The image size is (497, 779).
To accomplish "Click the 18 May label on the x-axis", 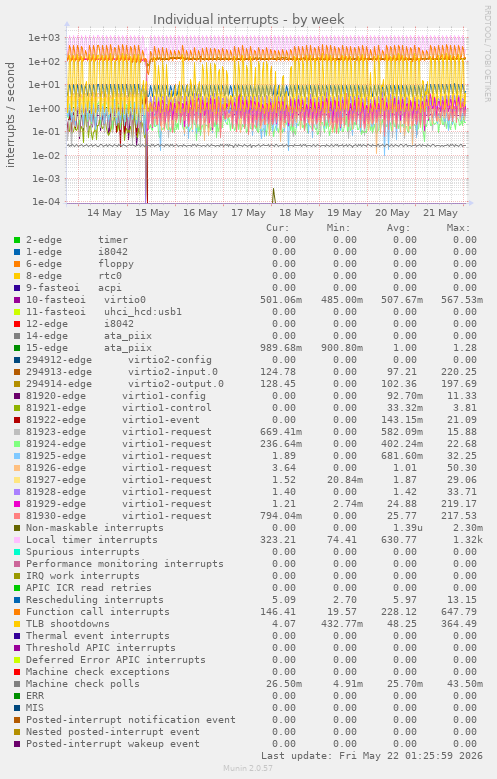I will pyautogui.click(x=296, y=213).
